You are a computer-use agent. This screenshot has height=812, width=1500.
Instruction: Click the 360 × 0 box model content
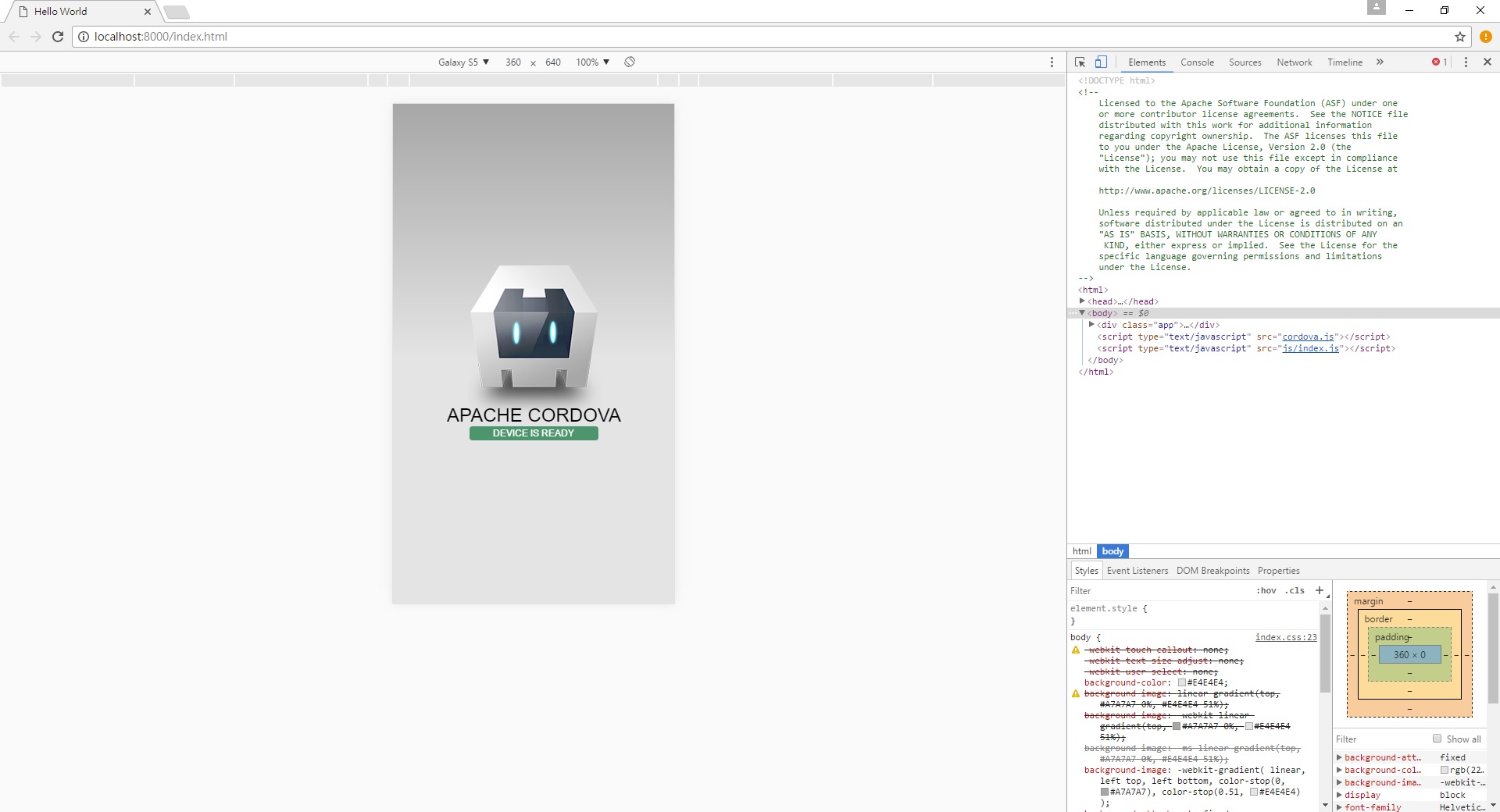click(x=1409, y=654)
